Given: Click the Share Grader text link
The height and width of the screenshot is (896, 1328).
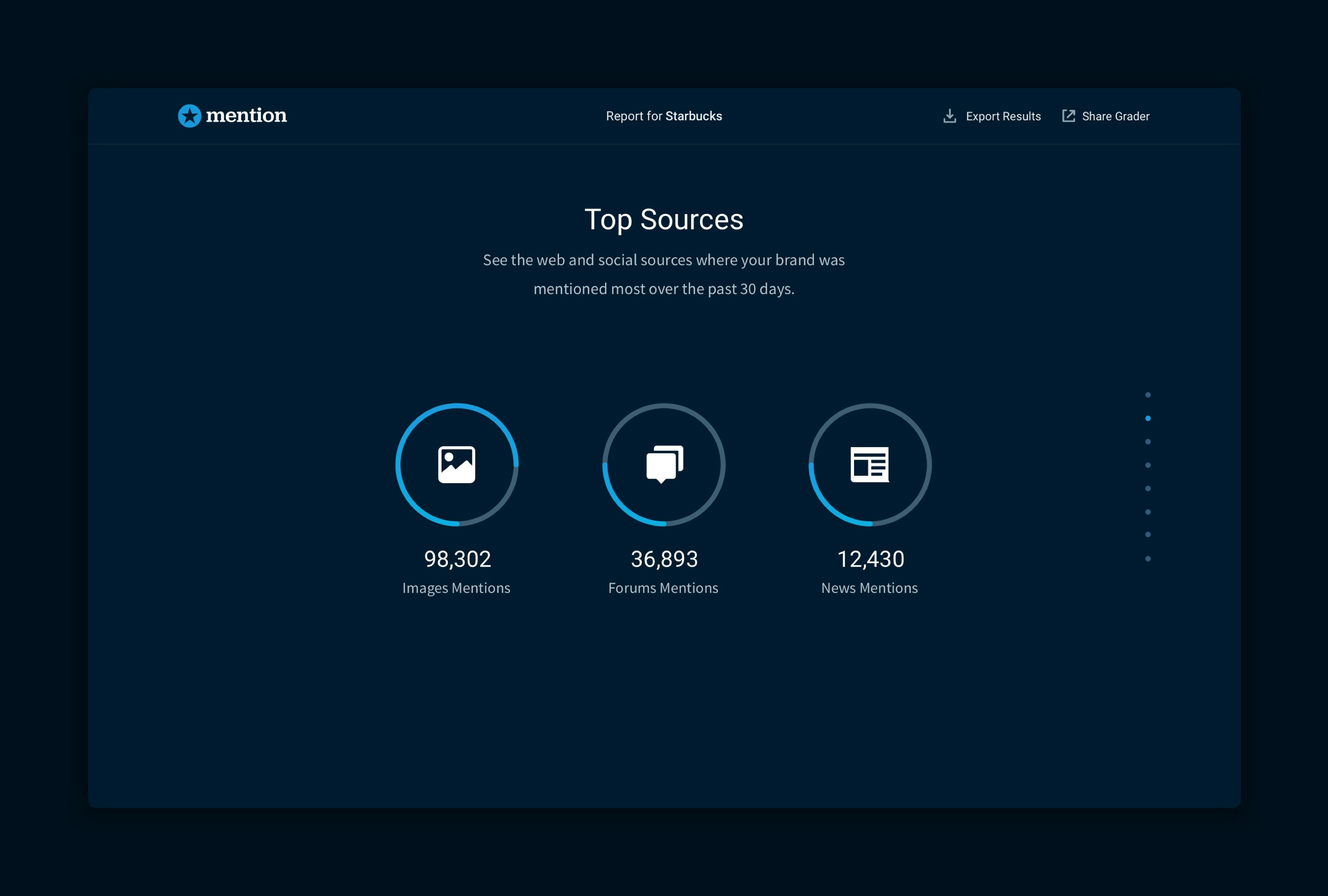Looking at the screenshot, I should pyautogui.click(x=1116, y=117).
